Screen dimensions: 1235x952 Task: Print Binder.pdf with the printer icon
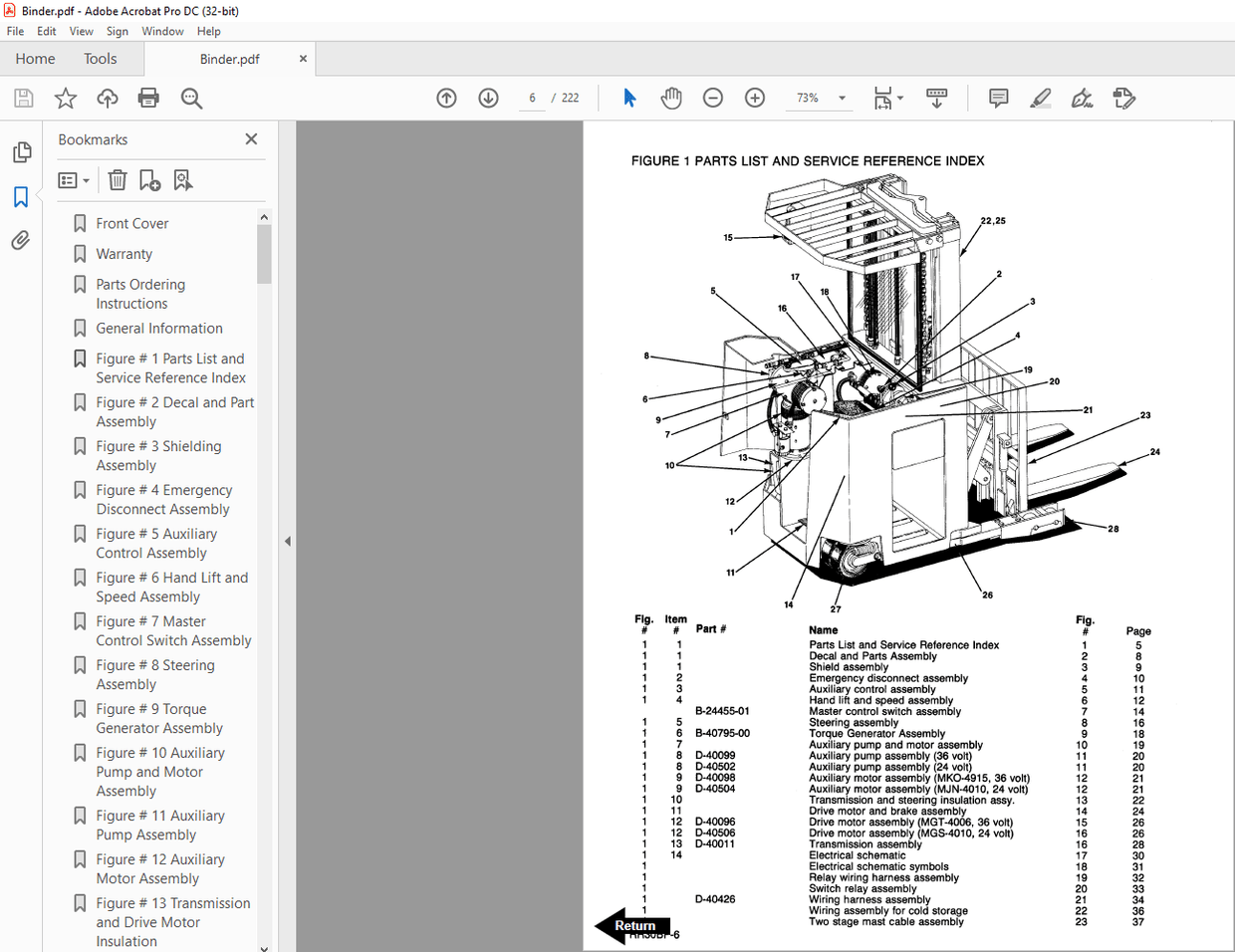[x=147, y=98]
